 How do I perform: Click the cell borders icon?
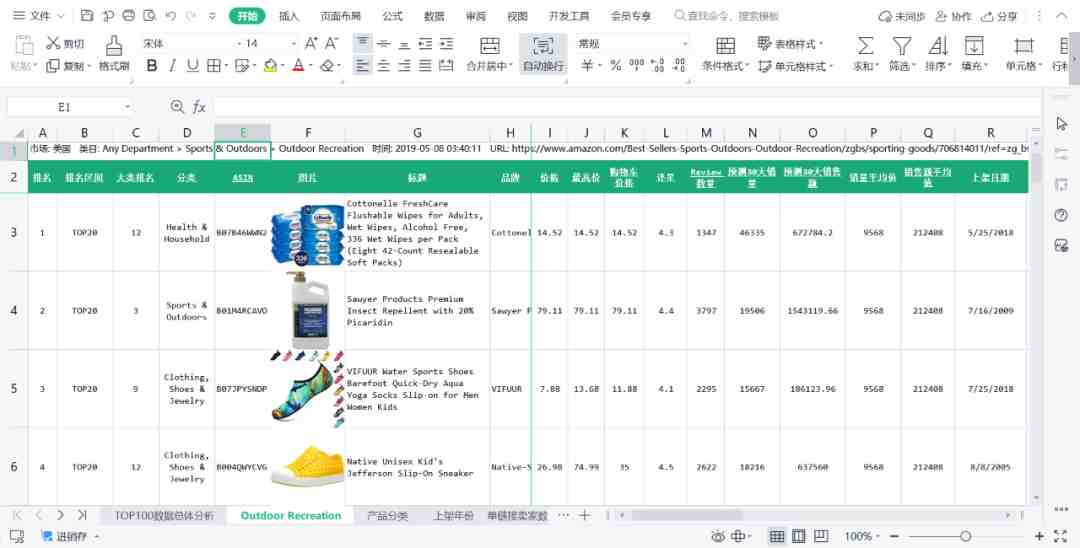[x=214, y=66]
